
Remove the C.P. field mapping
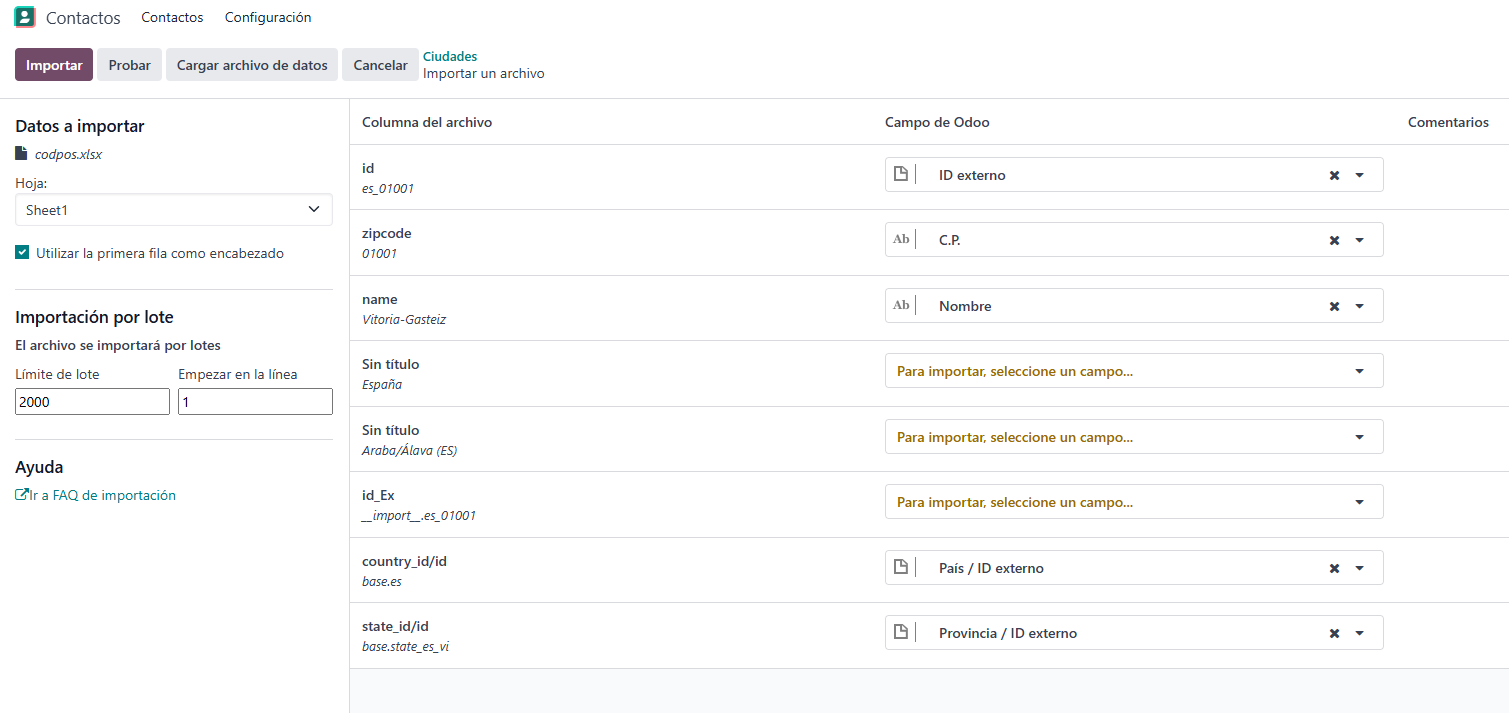pos(1334,240)
